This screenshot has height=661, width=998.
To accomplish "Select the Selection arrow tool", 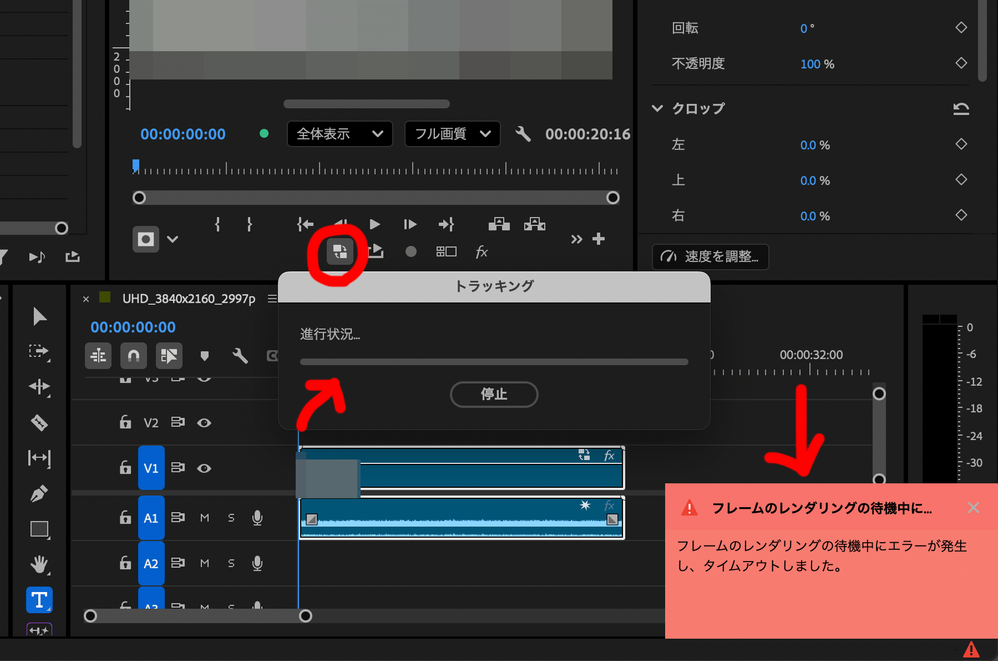I will 39,316.
